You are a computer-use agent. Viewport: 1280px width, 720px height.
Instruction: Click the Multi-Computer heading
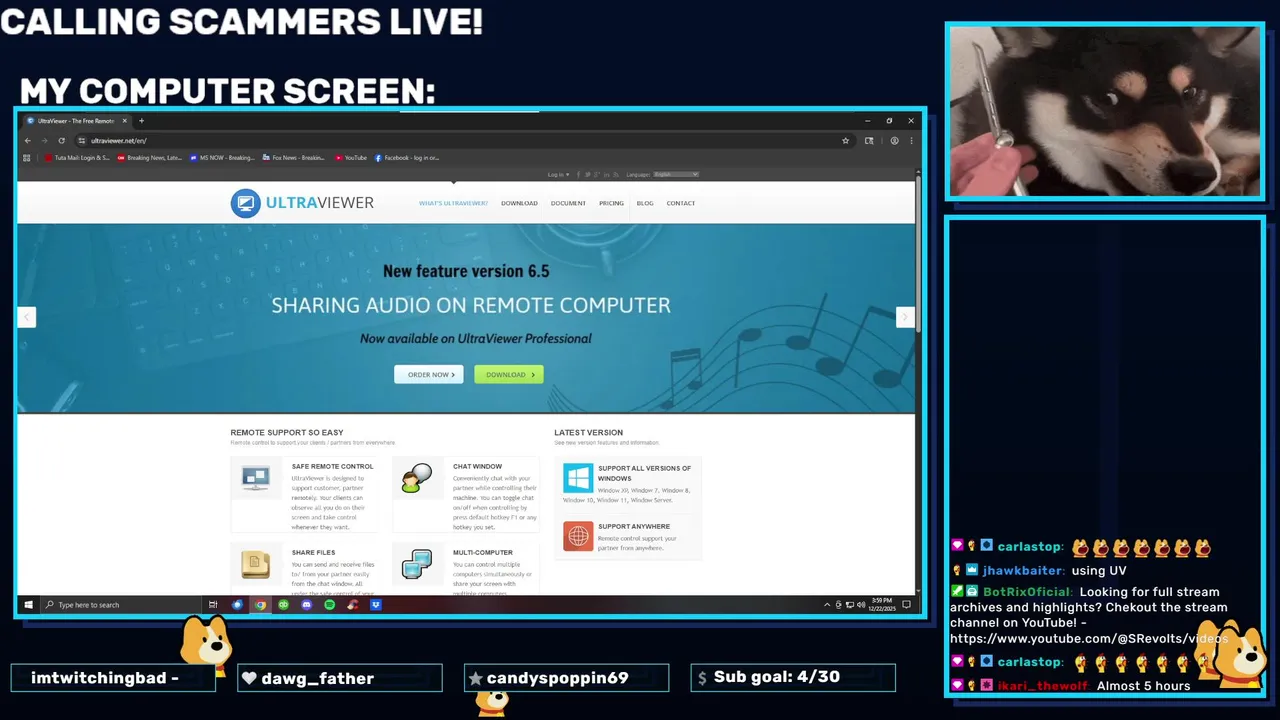[482, 553]
